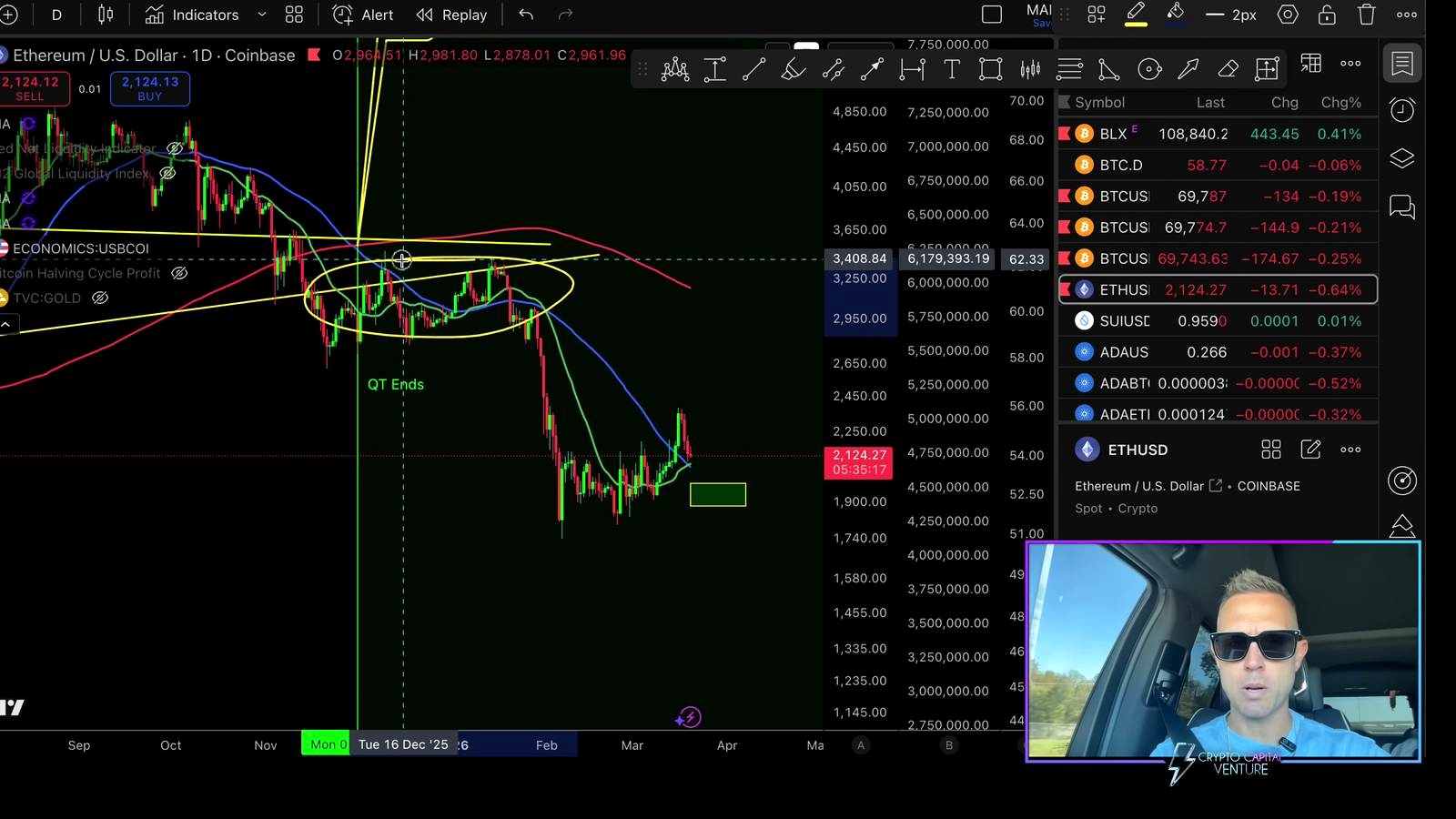Open the chat messages sidebar panel
The height and width of the screenshot is (819, 1456).
coord(1402,207)
